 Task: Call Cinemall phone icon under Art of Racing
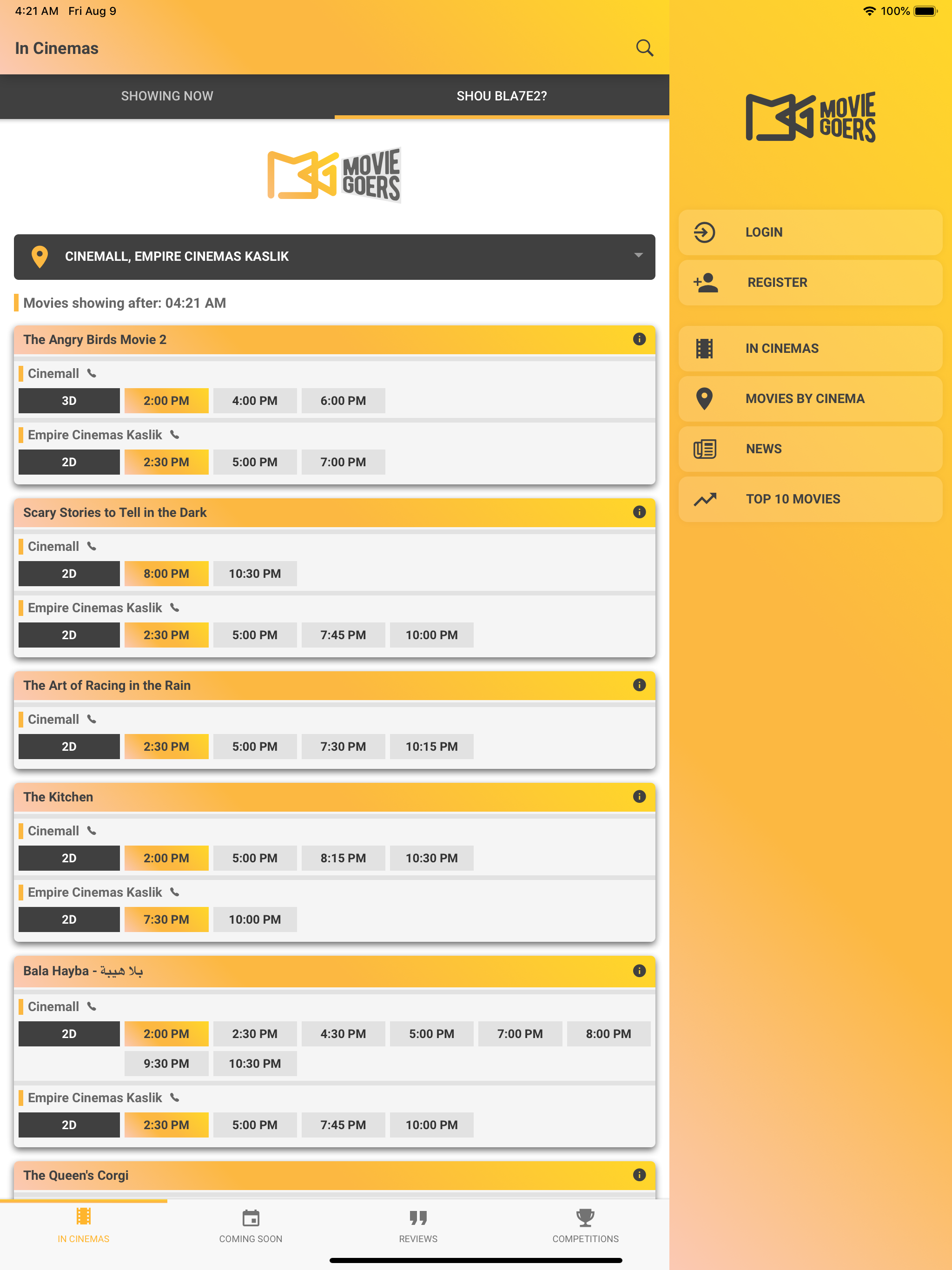coord(92,720)
